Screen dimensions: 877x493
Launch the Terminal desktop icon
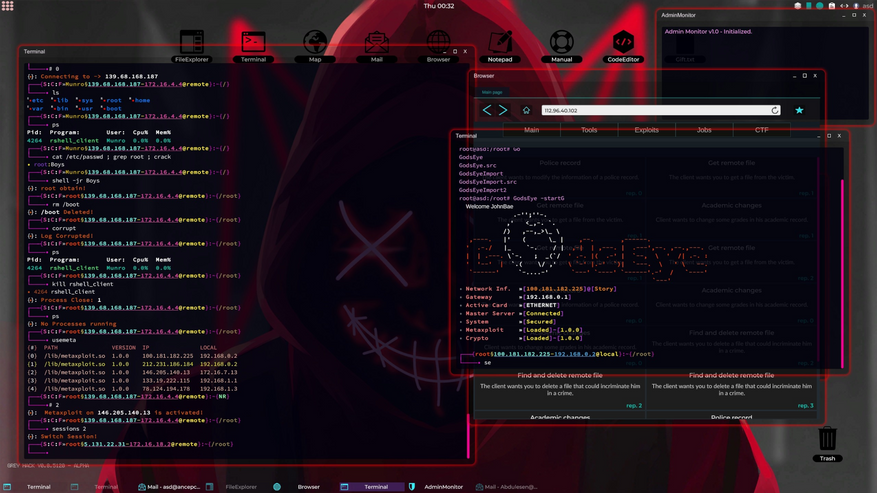click(x=253, y=46)
